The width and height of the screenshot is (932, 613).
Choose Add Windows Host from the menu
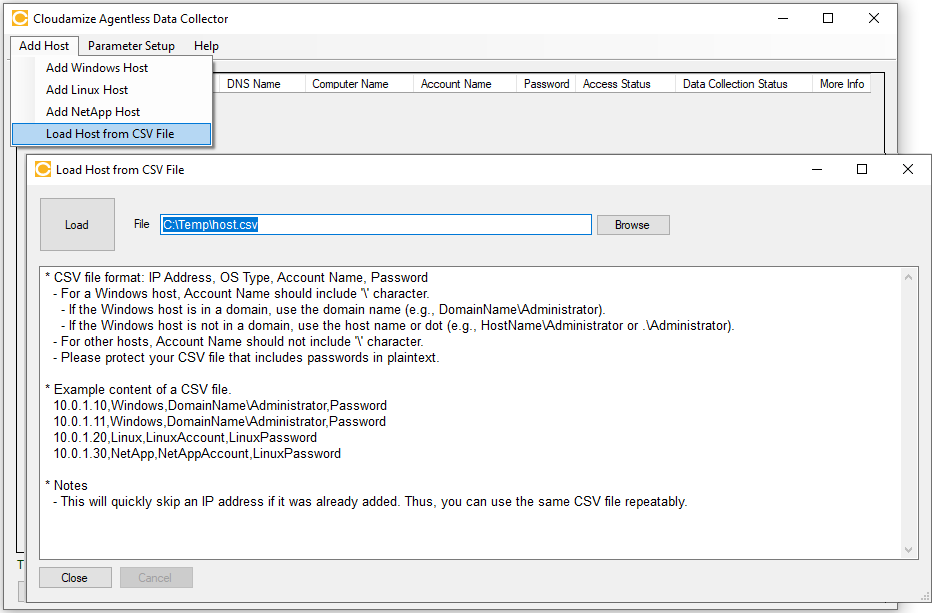pos(97,68)
